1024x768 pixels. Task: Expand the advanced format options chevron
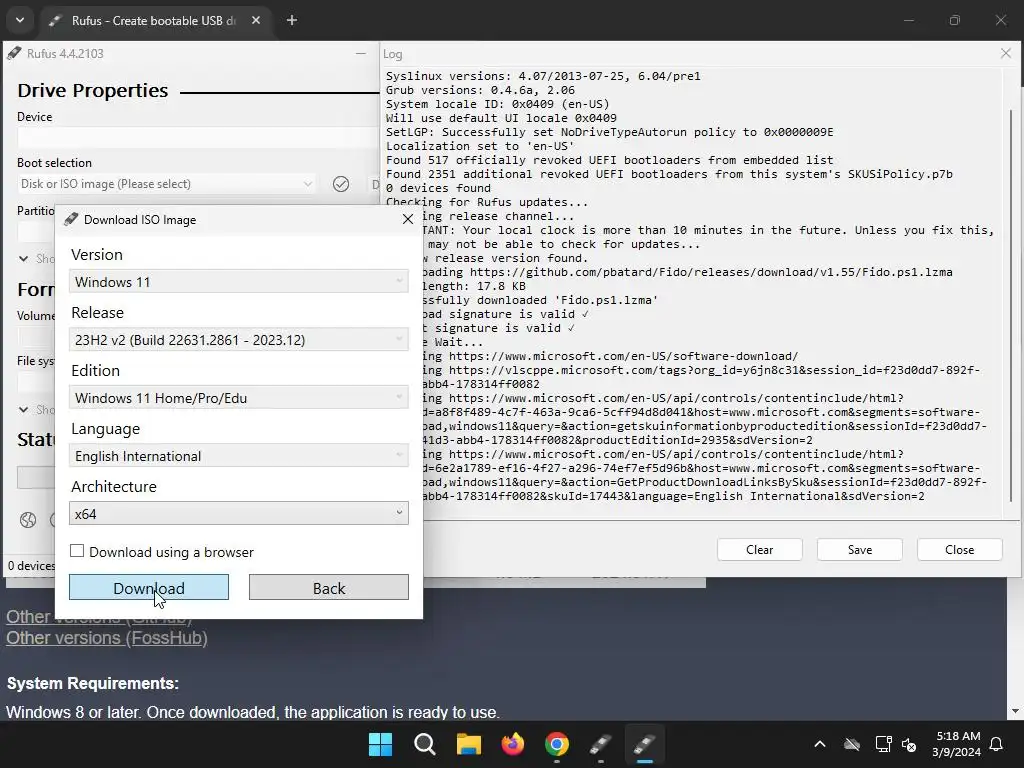pos(24,409)
